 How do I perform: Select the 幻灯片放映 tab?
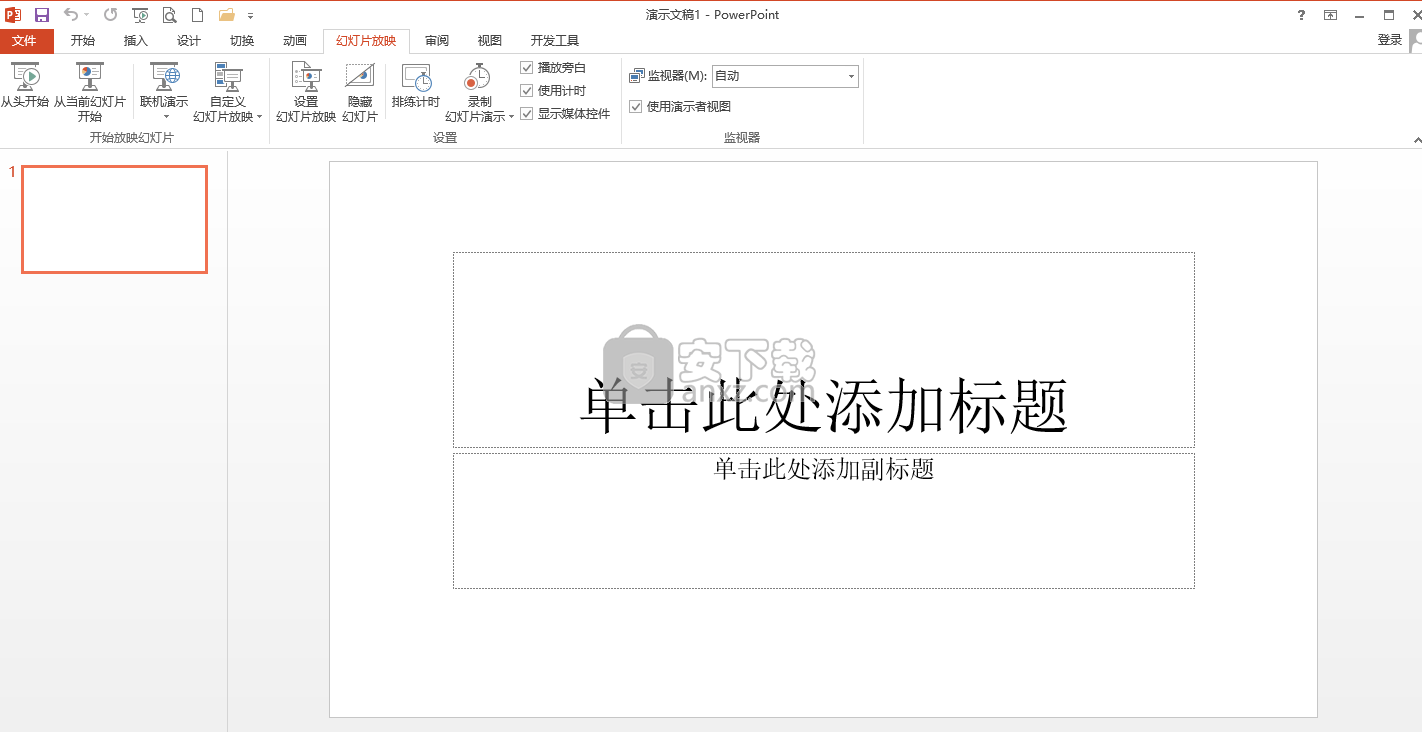(x=366, y=41)
